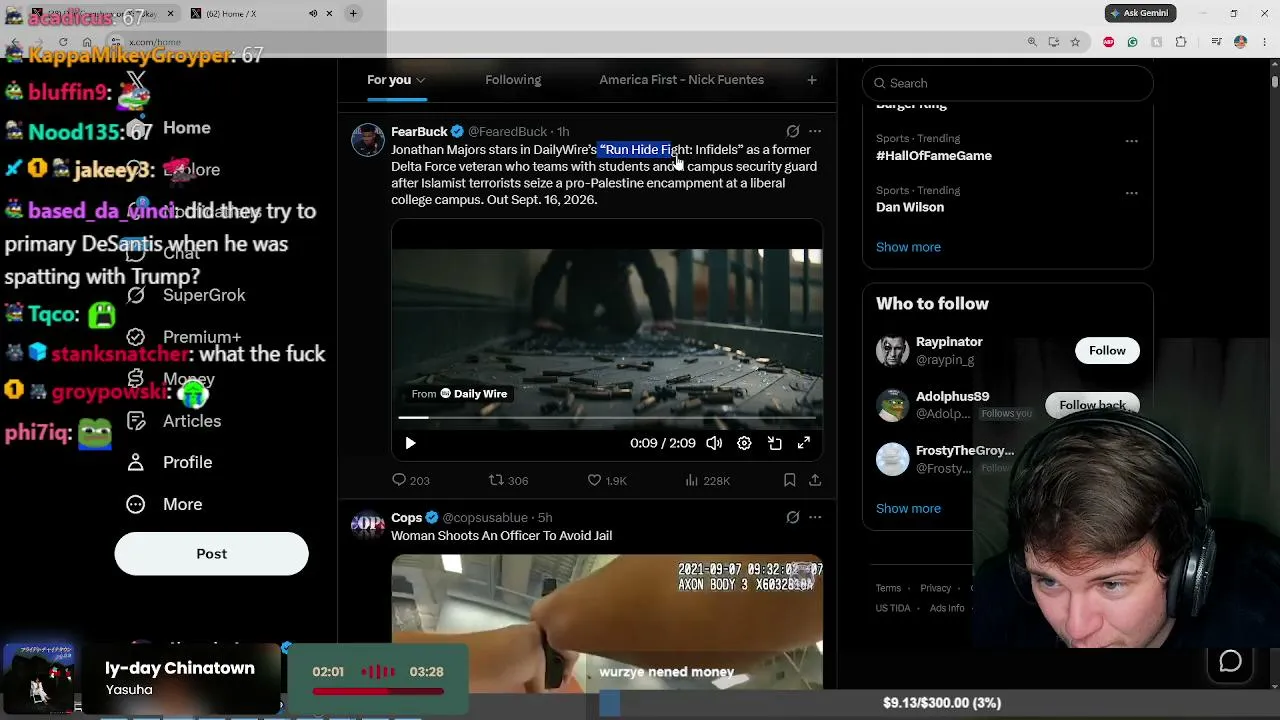Add a new timeline tab with plus

pos(812,80)
